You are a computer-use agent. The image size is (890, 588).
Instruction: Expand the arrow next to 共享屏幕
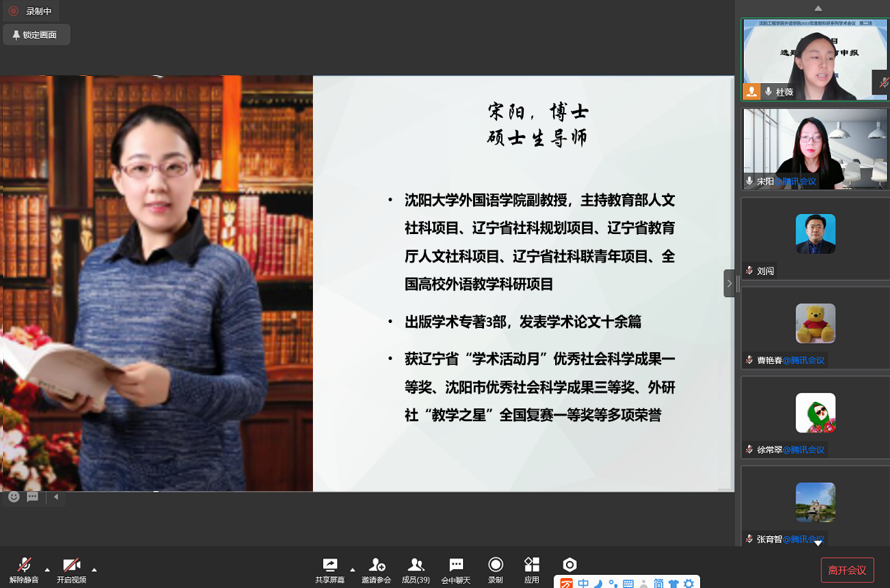(x=352, y=569)
